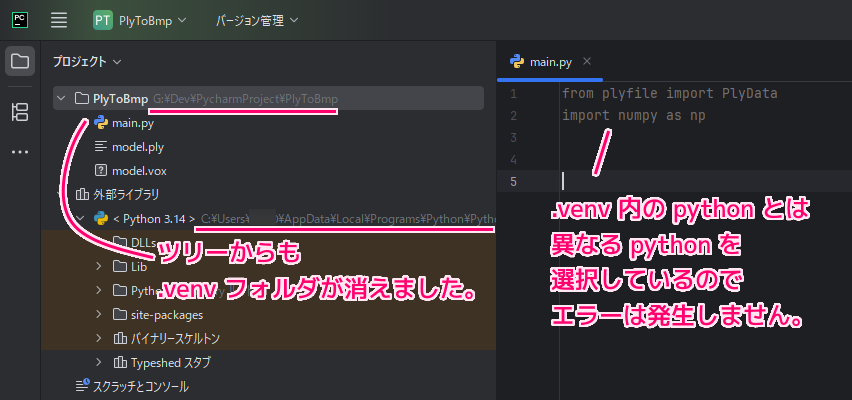
Task: Open the Structure tool window icon
Action: [x=20, y=112]
